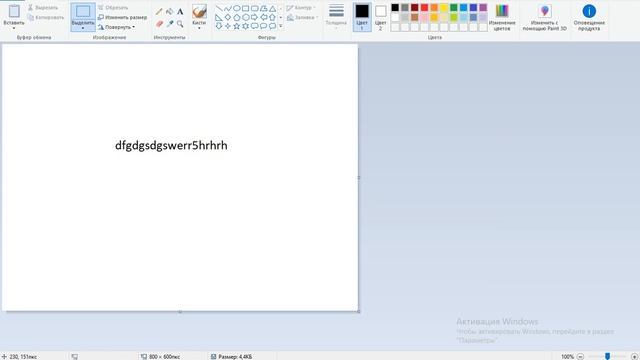
Task: Click the Вставить (Paste) clipboard icon
Action: 14,11
